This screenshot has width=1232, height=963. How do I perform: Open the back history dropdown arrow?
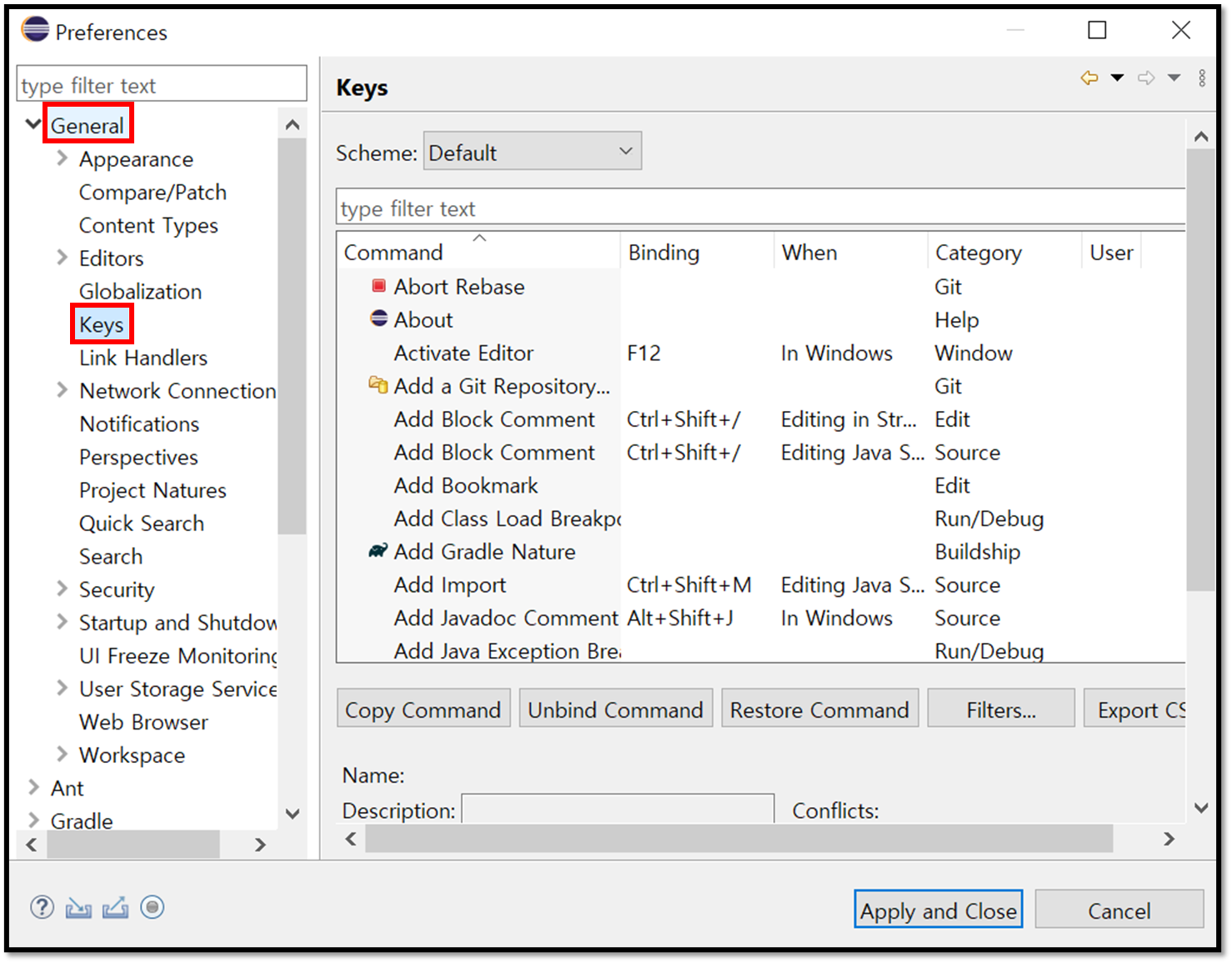coord(1117,78)
